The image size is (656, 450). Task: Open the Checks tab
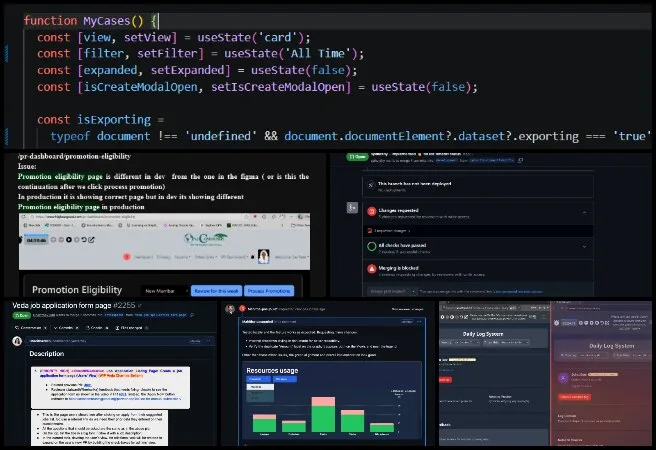coord(97,327)
